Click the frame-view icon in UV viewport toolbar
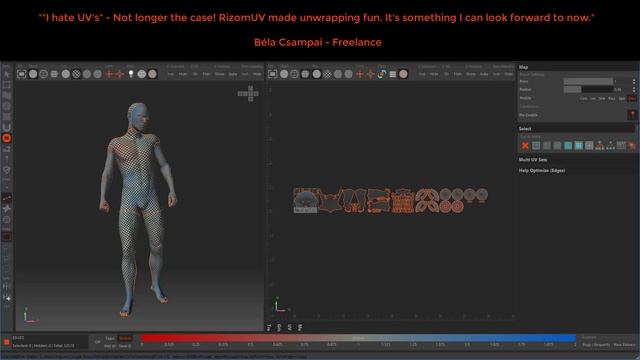Screen dimensions: 640x360 273,74
